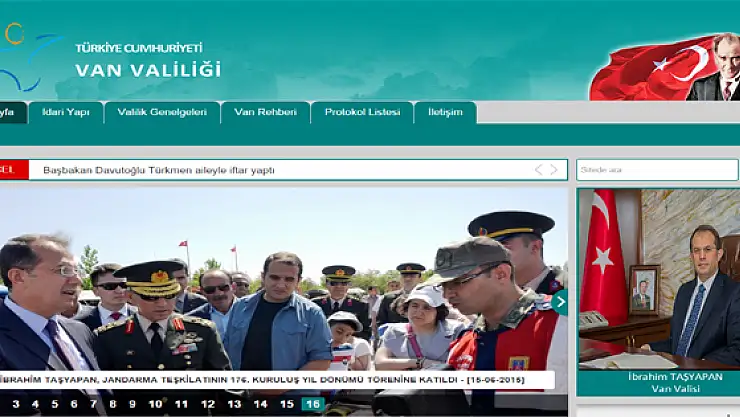Jump to slide number 14
This screenshot has height=417, width=740.
click(x=261, y=404)
